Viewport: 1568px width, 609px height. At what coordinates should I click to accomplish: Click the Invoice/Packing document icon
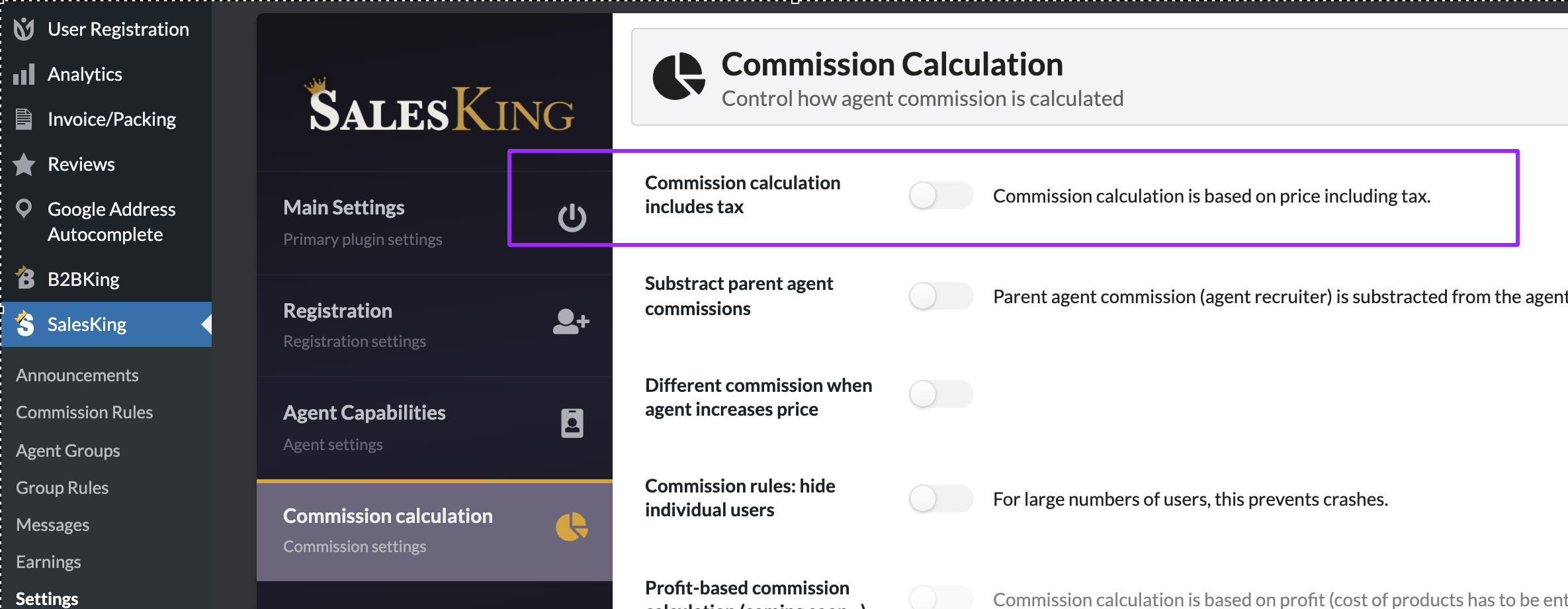tap(24, 119)
